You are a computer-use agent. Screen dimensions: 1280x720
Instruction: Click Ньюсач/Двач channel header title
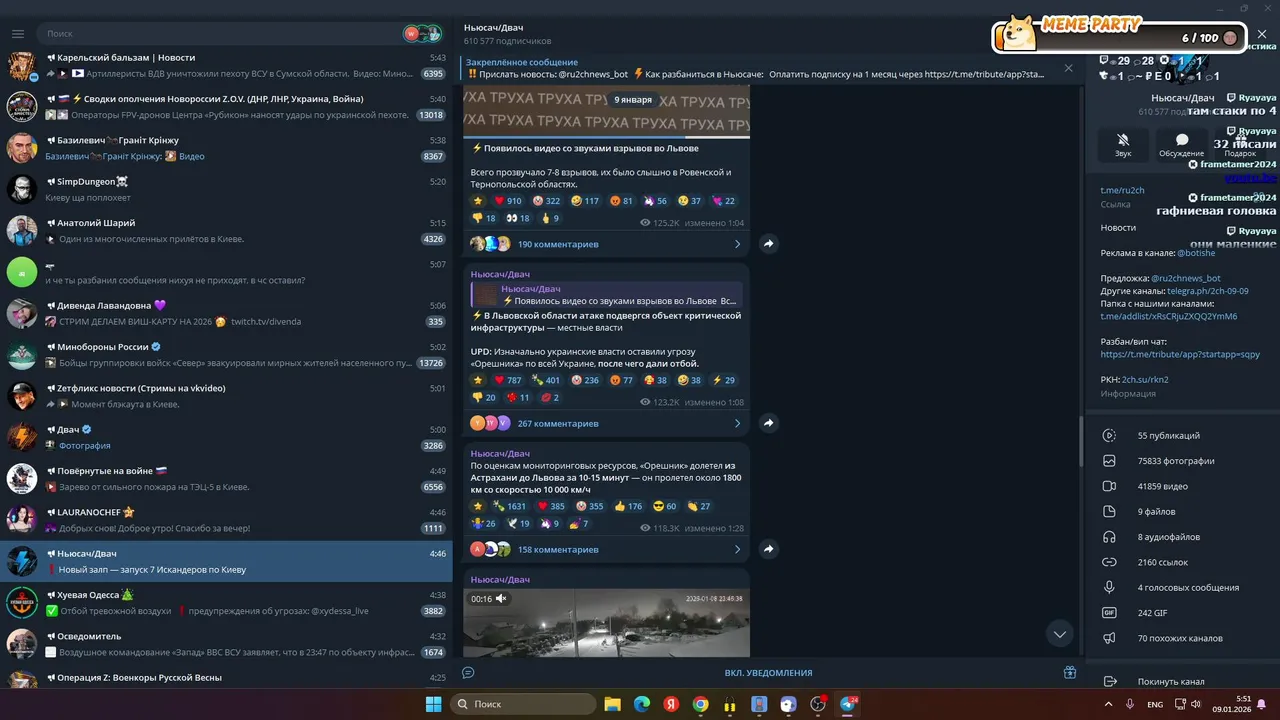pyautogui.click(x=493, y=27)
